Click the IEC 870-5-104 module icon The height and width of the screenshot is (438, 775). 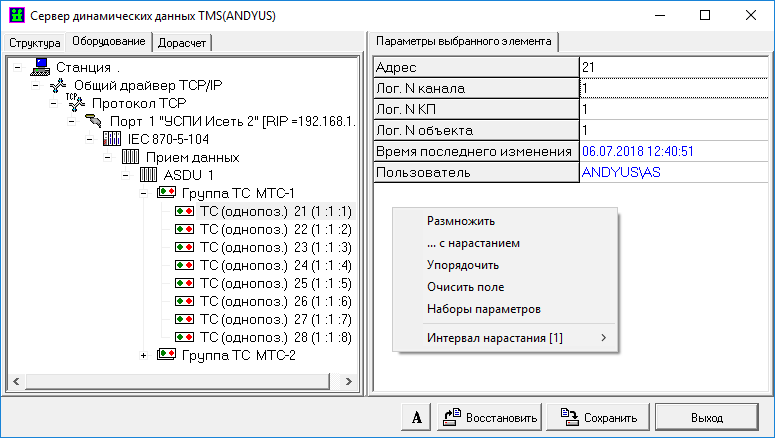click(x=112, y=139)
